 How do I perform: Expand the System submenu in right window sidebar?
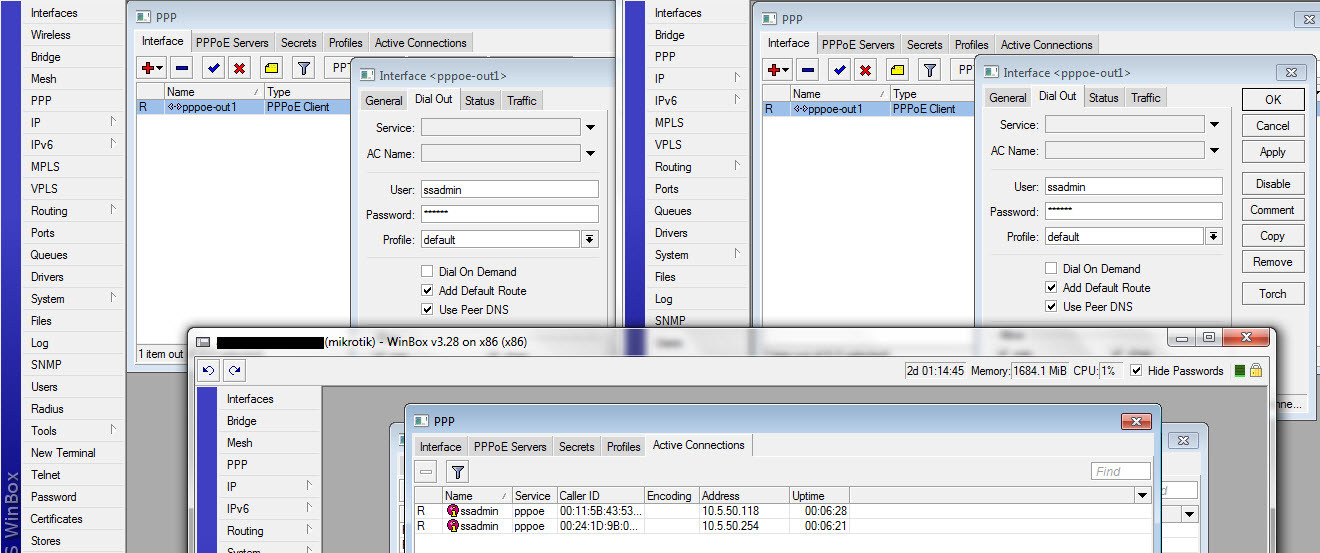tap(737, 254)
